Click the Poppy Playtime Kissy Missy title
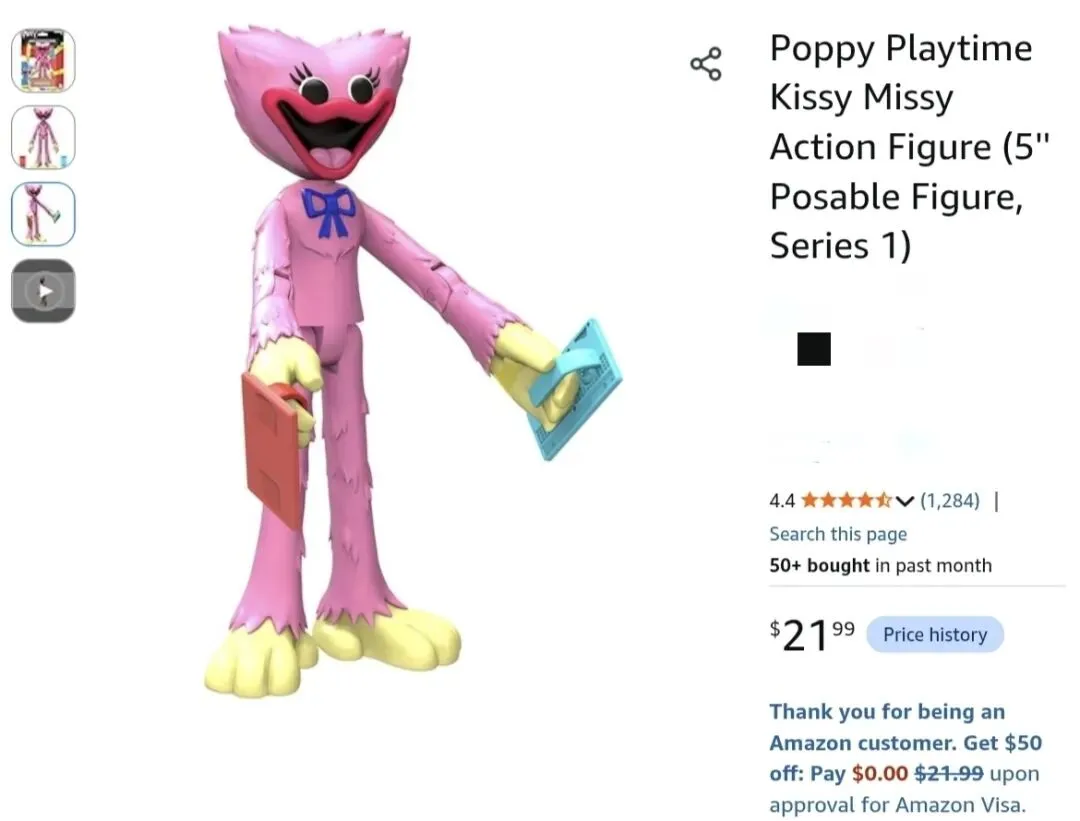This screenshot has height=821, width=1080. (x=909, y=147)
